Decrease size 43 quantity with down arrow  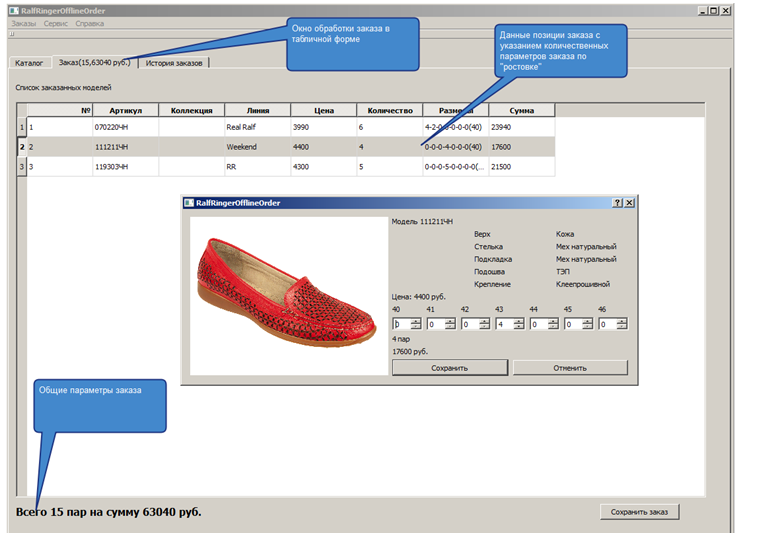point(519,327)
